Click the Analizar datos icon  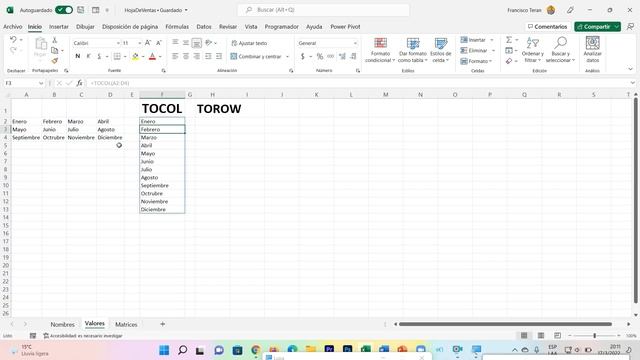[x=592, y=50]
